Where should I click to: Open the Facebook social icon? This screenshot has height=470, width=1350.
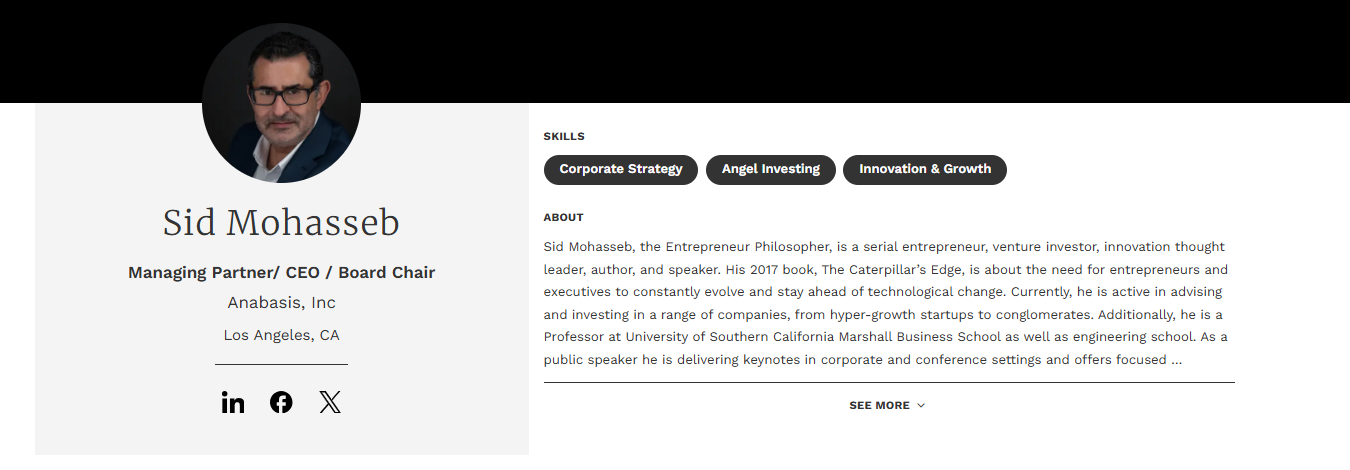point(281,403)
